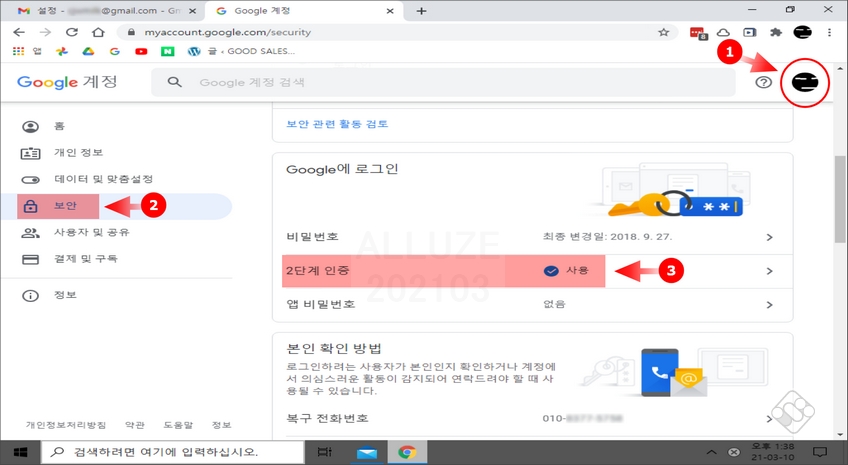
Task: Open the Google account profile picture menu
Action: 805,83
